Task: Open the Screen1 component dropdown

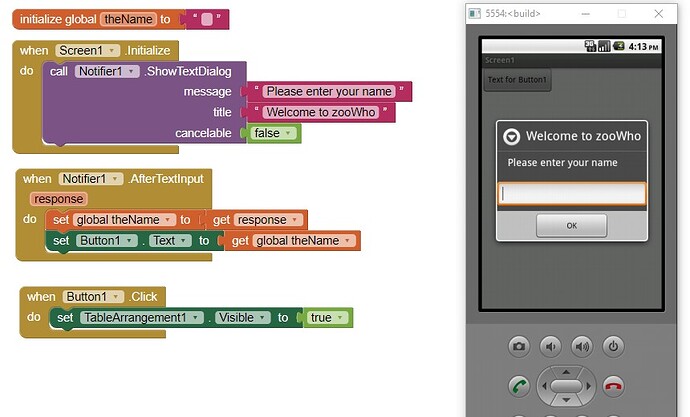Action: click(112, 51)
